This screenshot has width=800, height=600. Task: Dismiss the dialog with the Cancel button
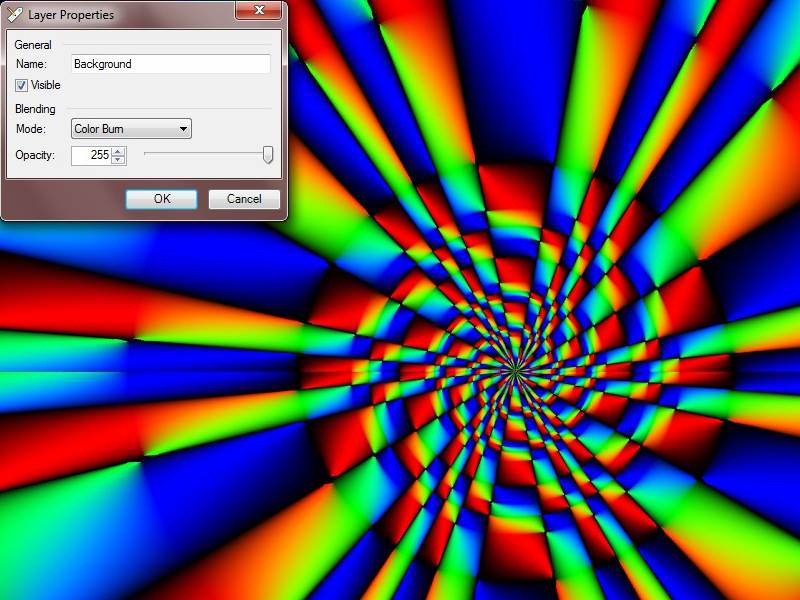(x=244, y=199)
